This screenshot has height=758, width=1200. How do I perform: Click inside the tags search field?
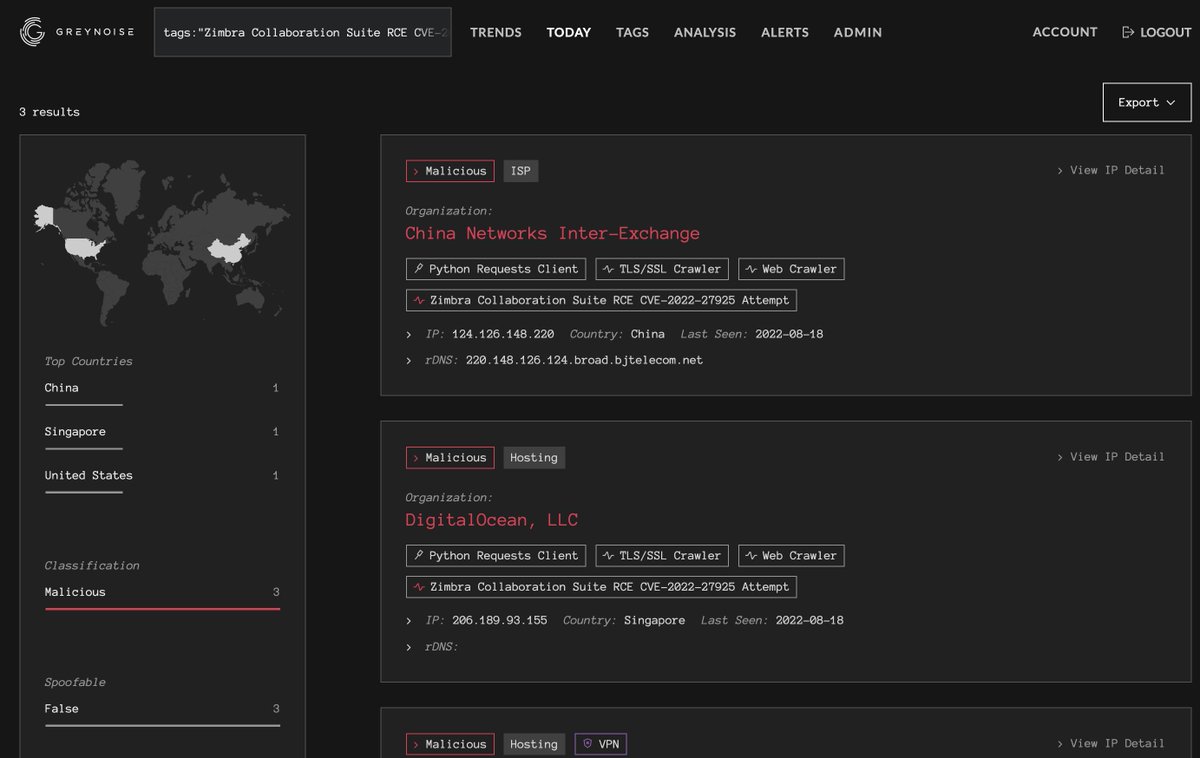[x=300, y=32]
